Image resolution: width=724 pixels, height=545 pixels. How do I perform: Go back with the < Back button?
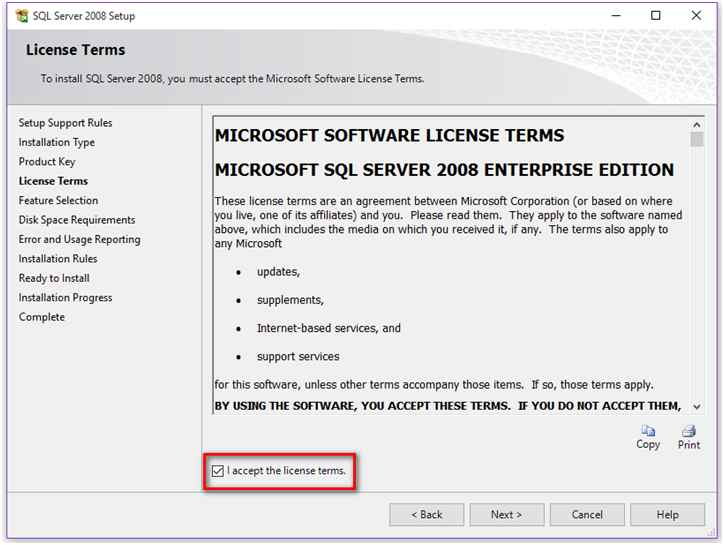tap(427, 515)
